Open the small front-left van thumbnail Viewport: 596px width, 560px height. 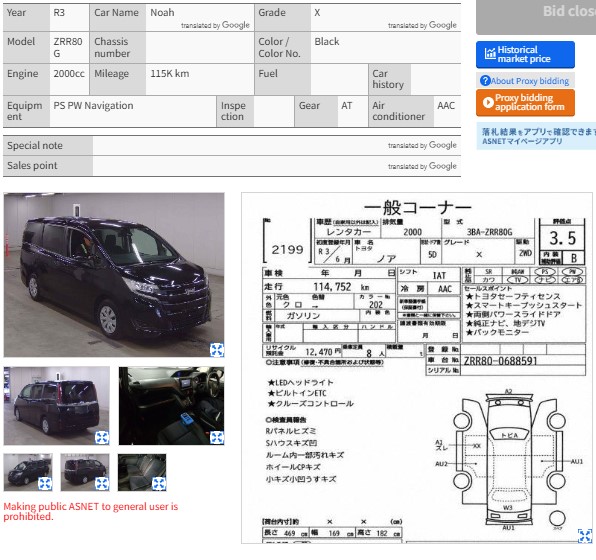(28, 472)
